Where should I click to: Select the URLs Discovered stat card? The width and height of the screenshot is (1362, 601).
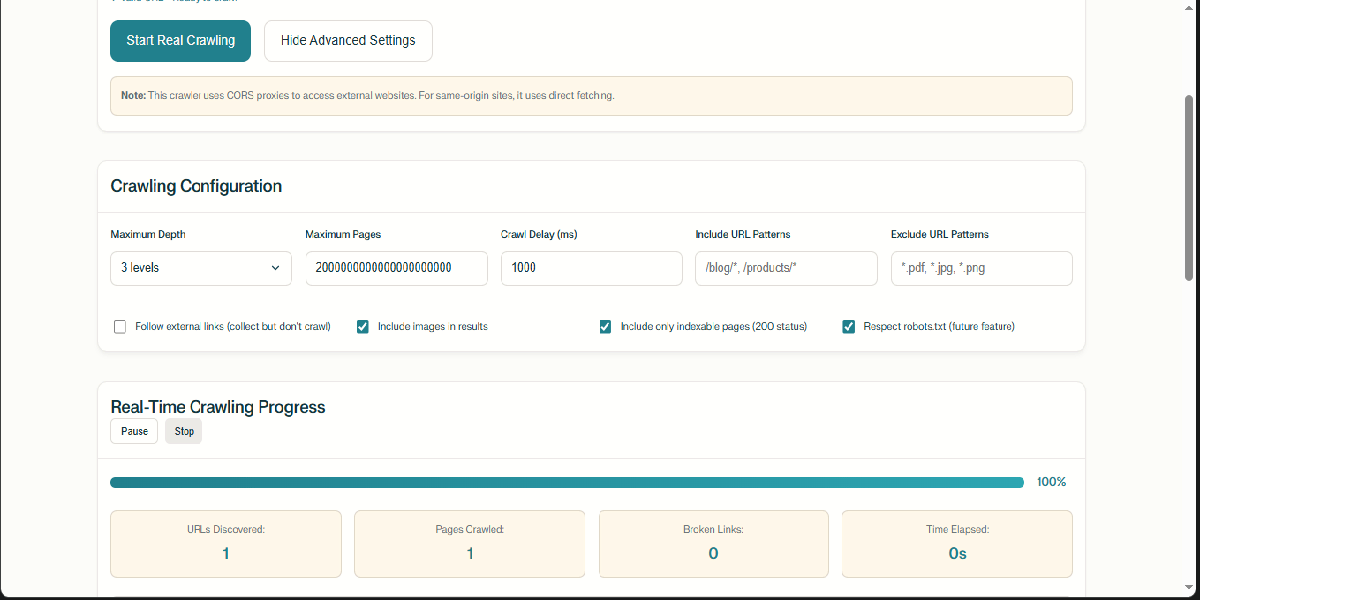(226, 543)
